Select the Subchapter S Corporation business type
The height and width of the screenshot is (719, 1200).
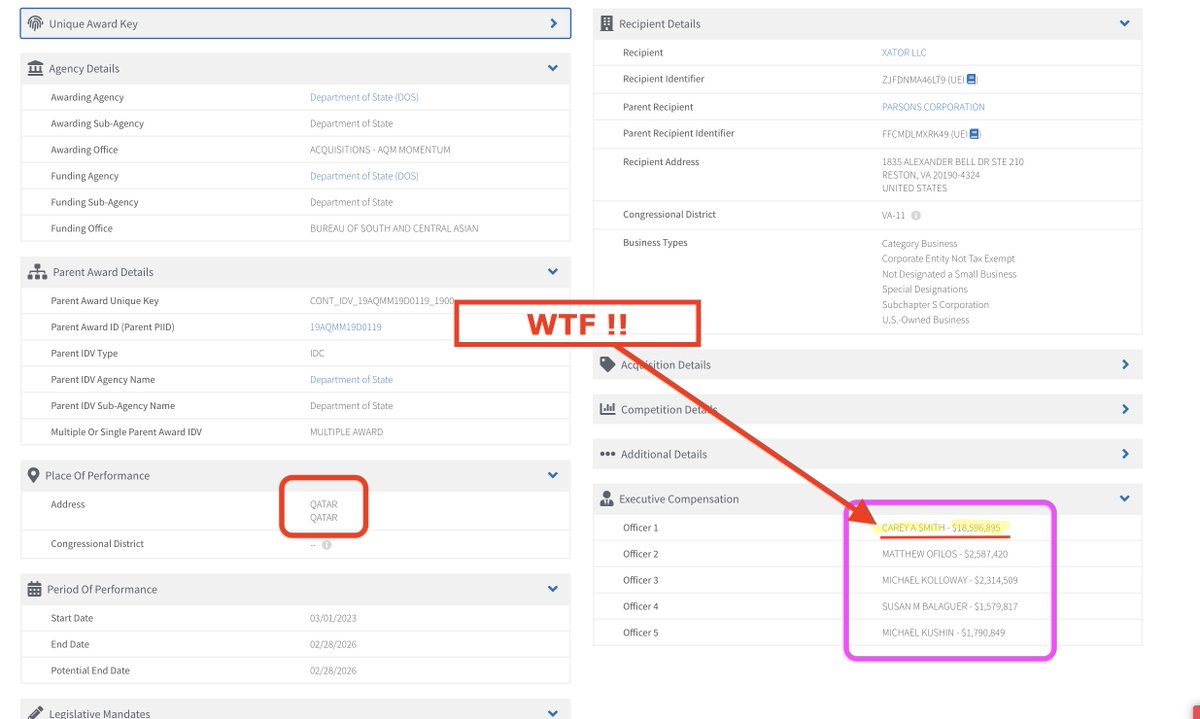935,305
